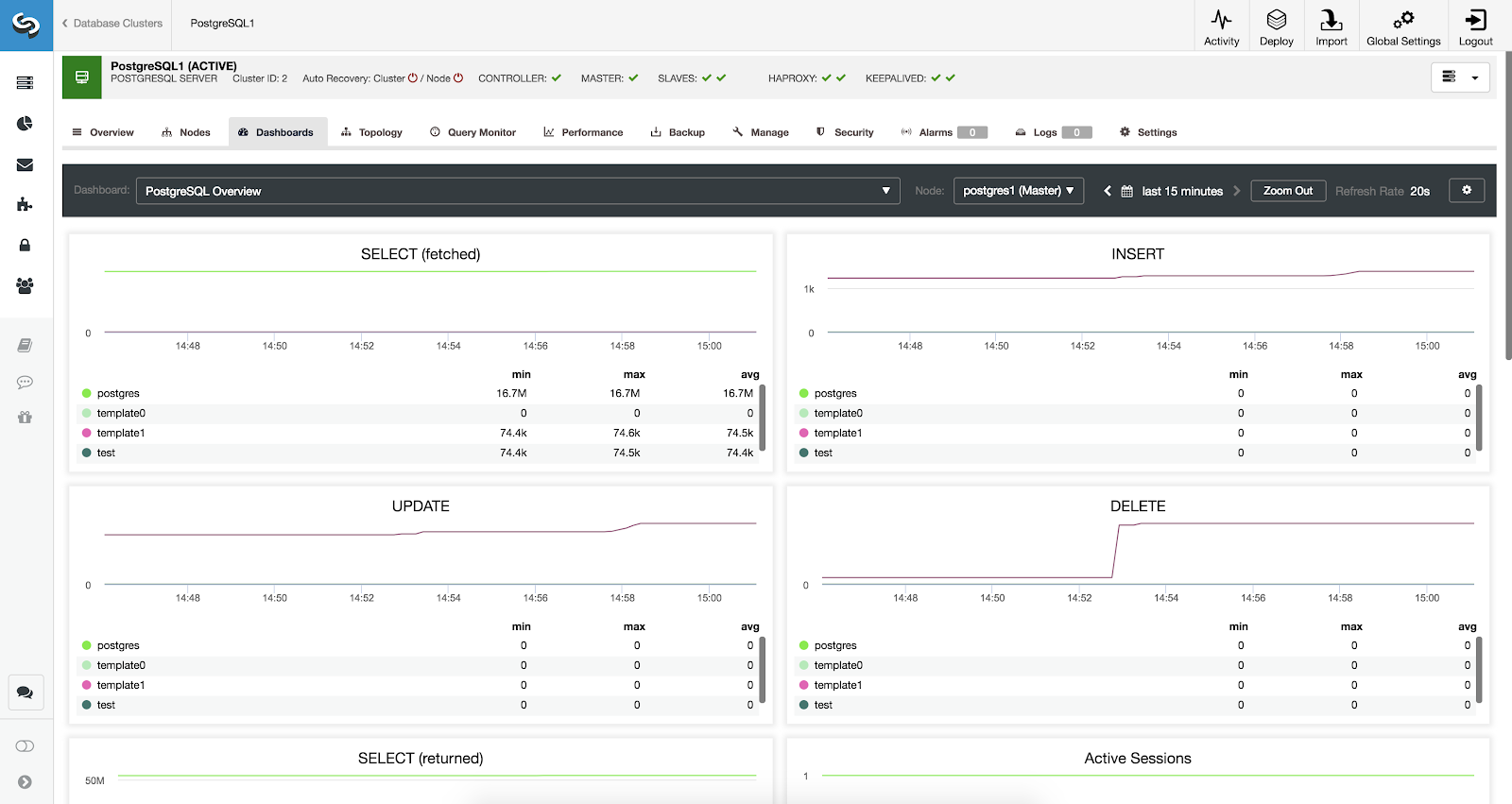
Task: Click SELECT (fetched) legend scrollbar
Action: (762, 418)
